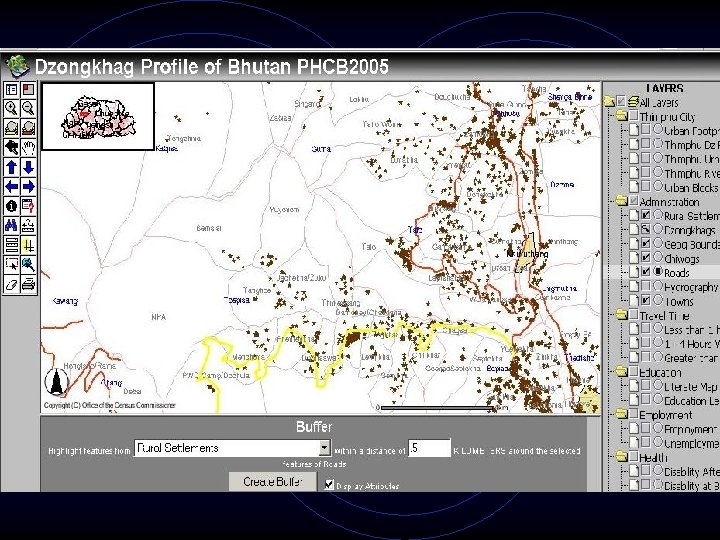Collapse the Administration folder

pyautogui.click(x=622, y=201)
